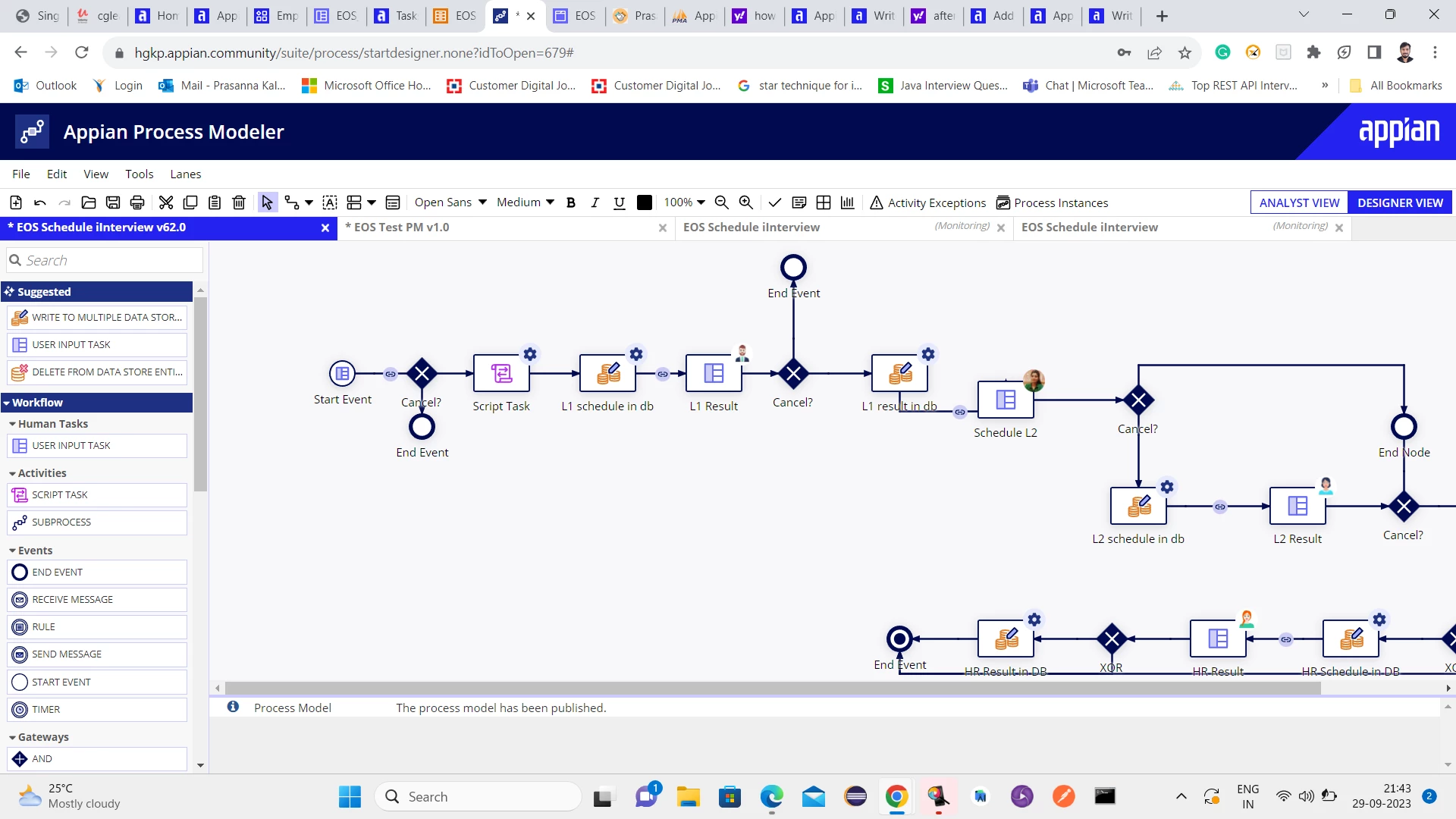Click the New process model icon
Viewport: 1456px width, 819px height.
click(16, 202)
